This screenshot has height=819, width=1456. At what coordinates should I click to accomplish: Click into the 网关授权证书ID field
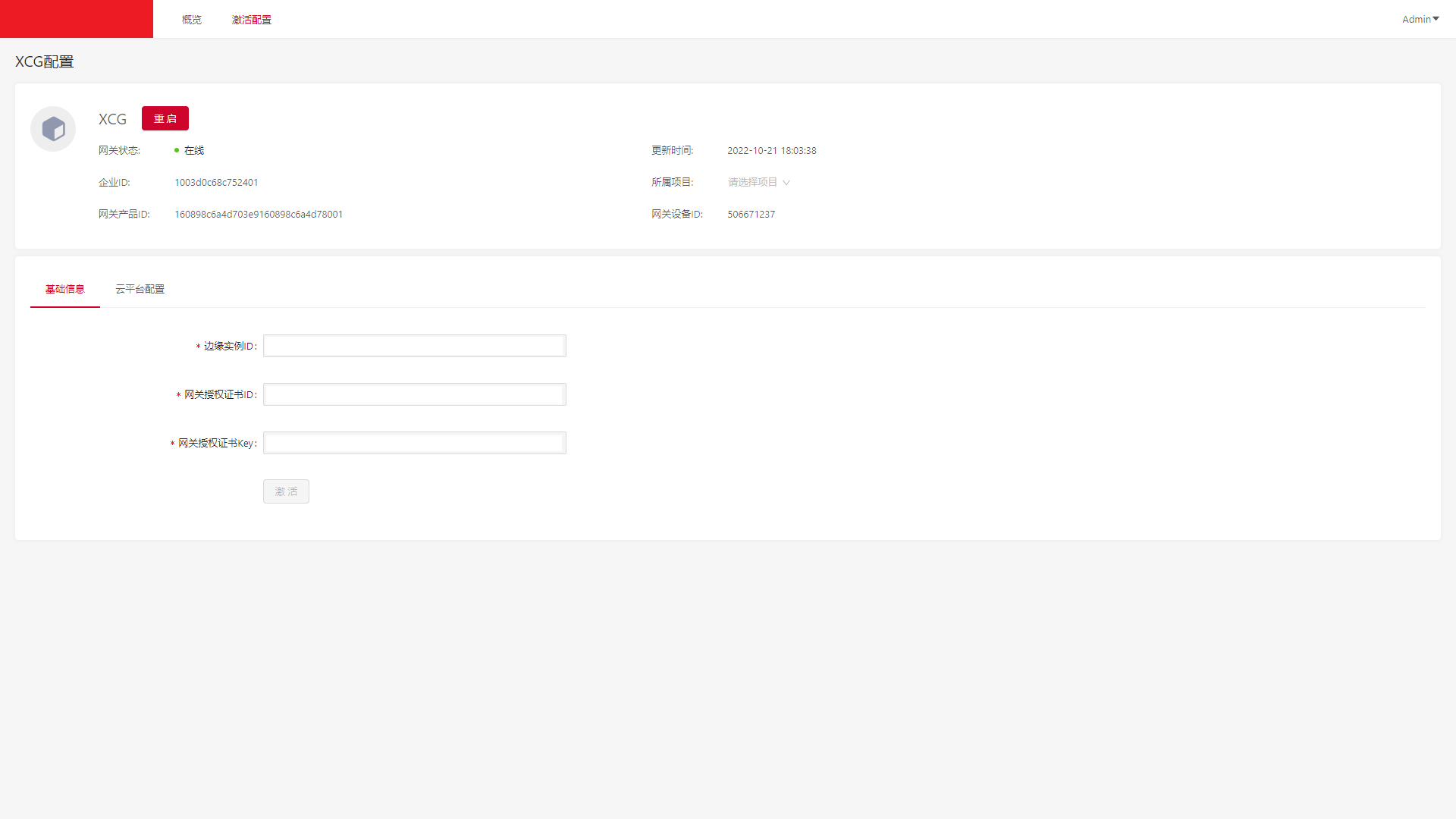[x=414, y=394]
